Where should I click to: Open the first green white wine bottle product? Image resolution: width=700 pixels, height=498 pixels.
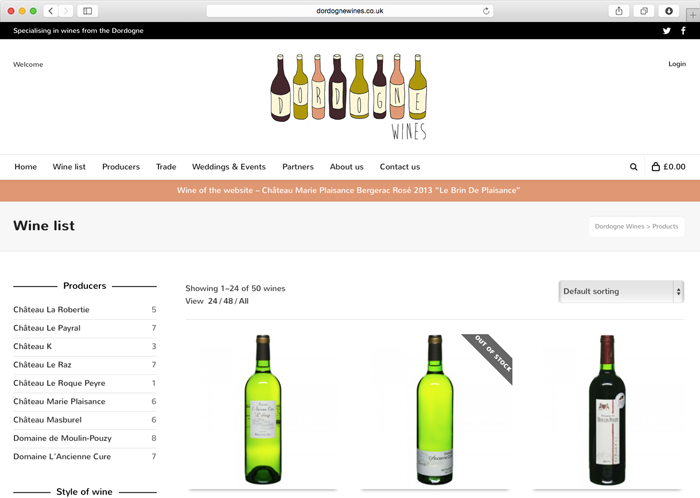(263, 409)
